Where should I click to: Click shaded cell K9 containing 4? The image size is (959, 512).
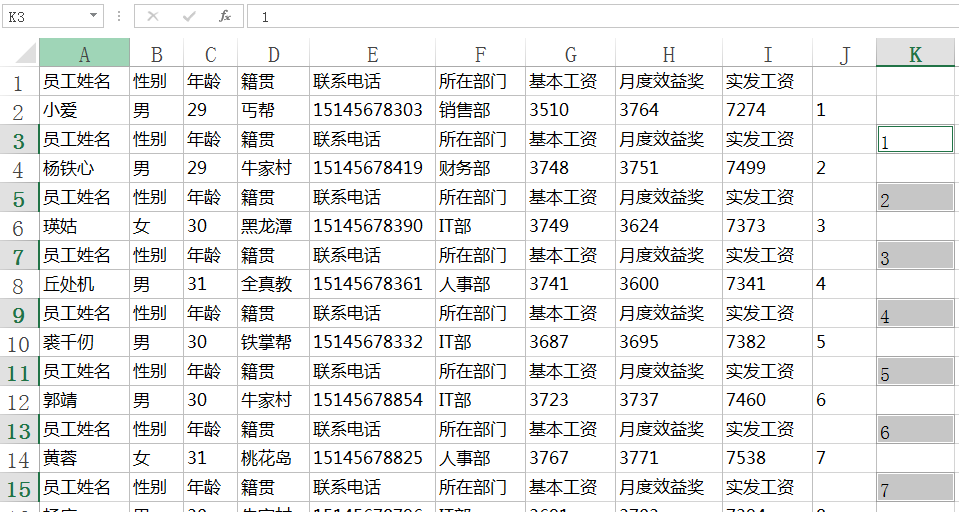coord(915,313)
